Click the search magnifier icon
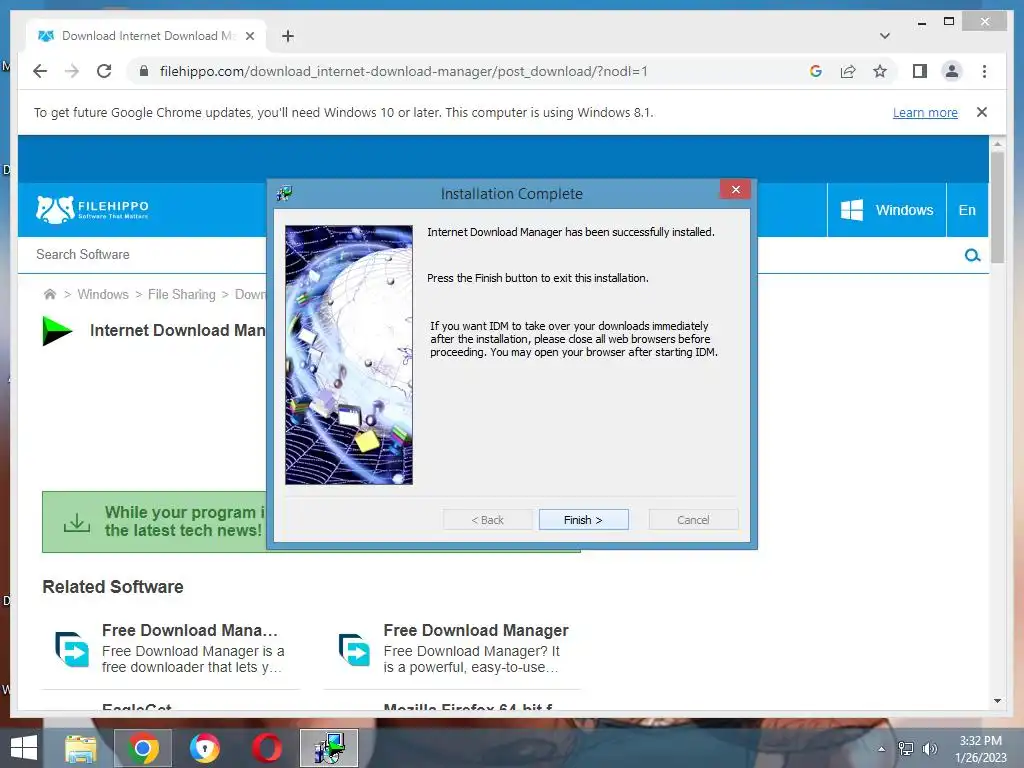 coord(972,255)
